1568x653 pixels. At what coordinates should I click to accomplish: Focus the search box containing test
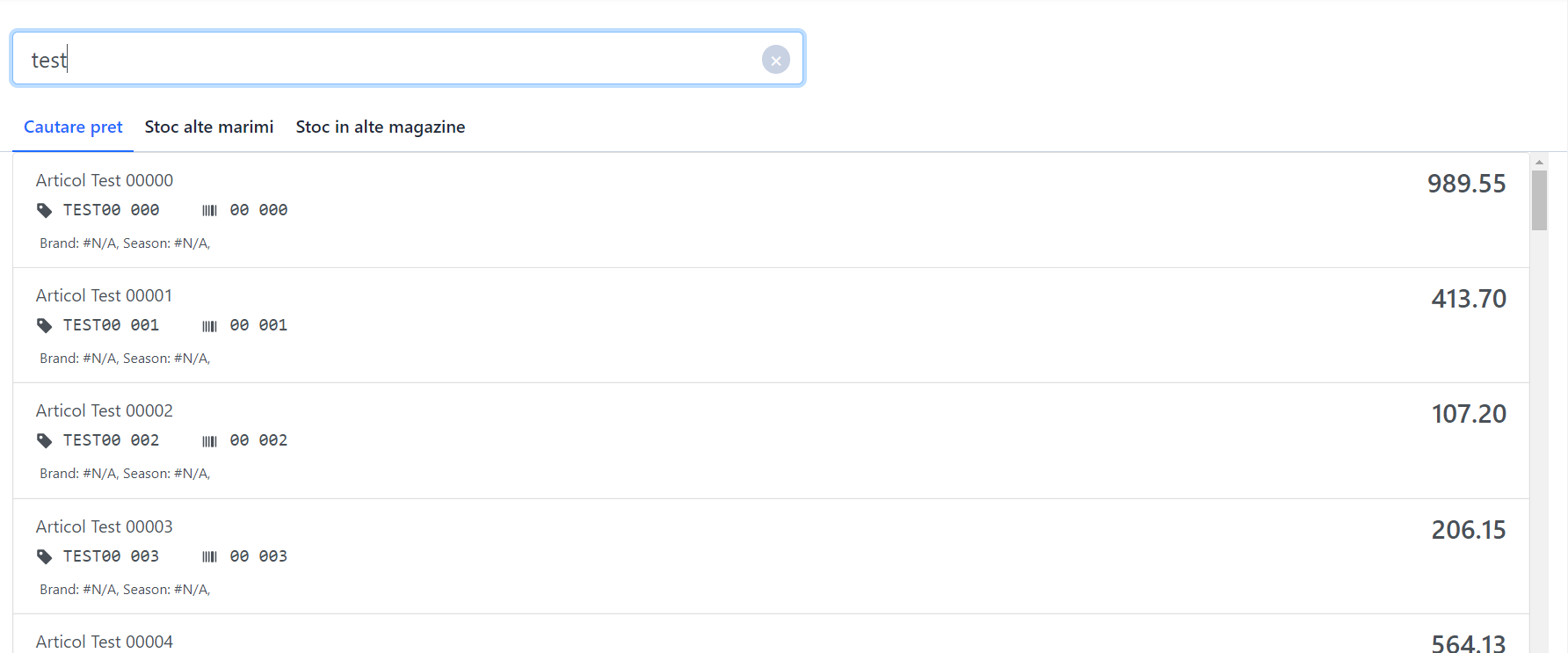(x=408, y=59)
